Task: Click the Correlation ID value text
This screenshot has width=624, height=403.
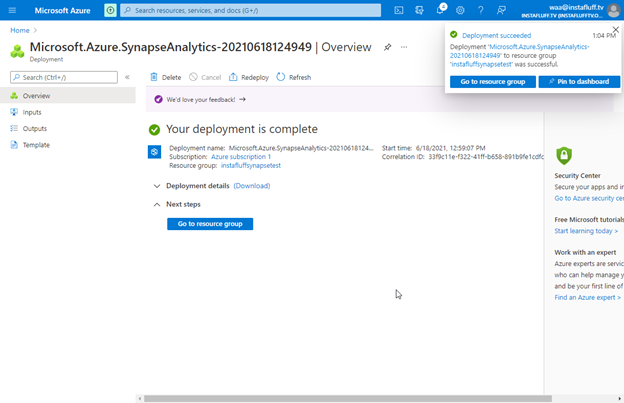Action: tap(486, 157)
